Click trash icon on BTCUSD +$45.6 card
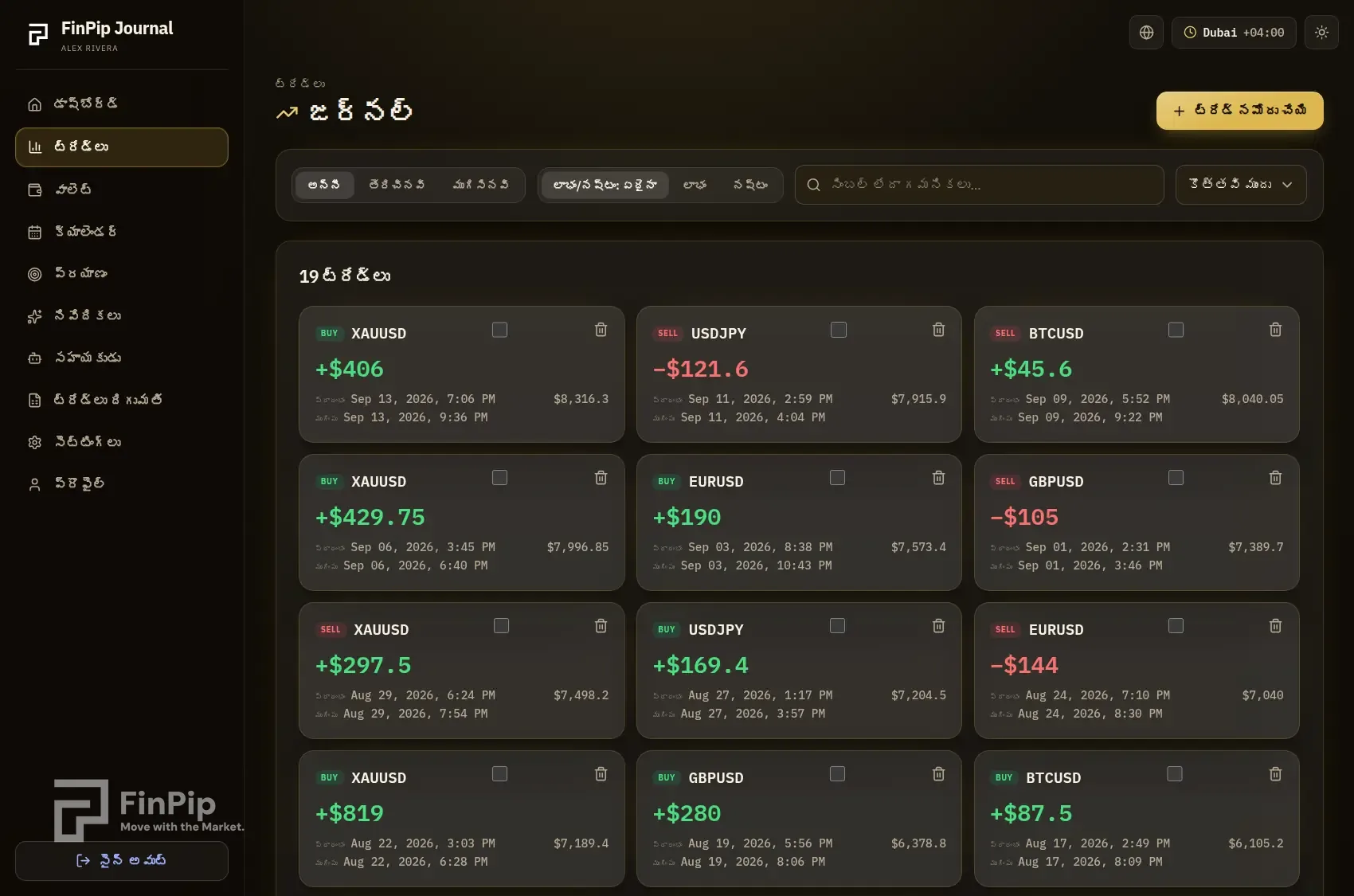1354x896 pixels. [x=1275, y=330]
